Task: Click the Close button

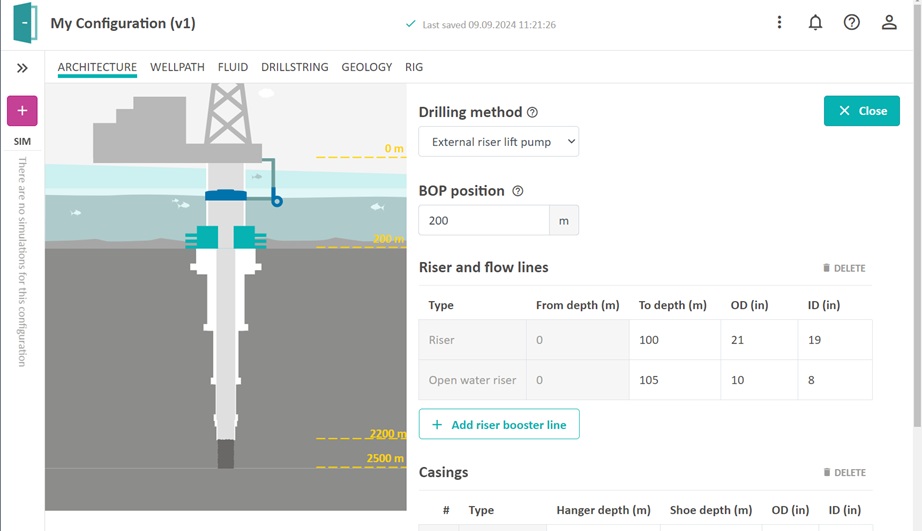Action: [x=861, y=111]
